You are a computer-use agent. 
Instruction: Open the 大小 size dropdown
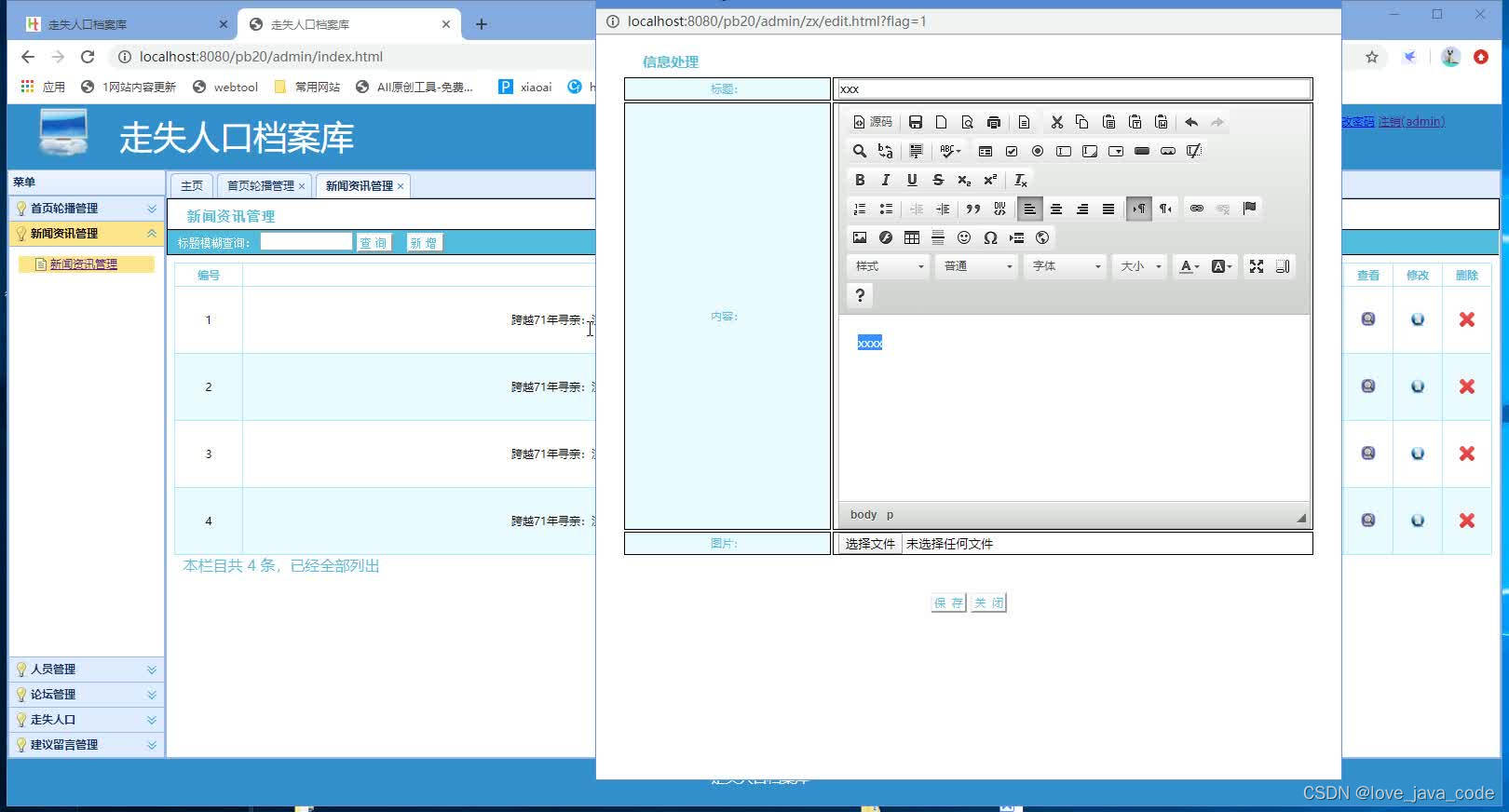click(1140, 266)
